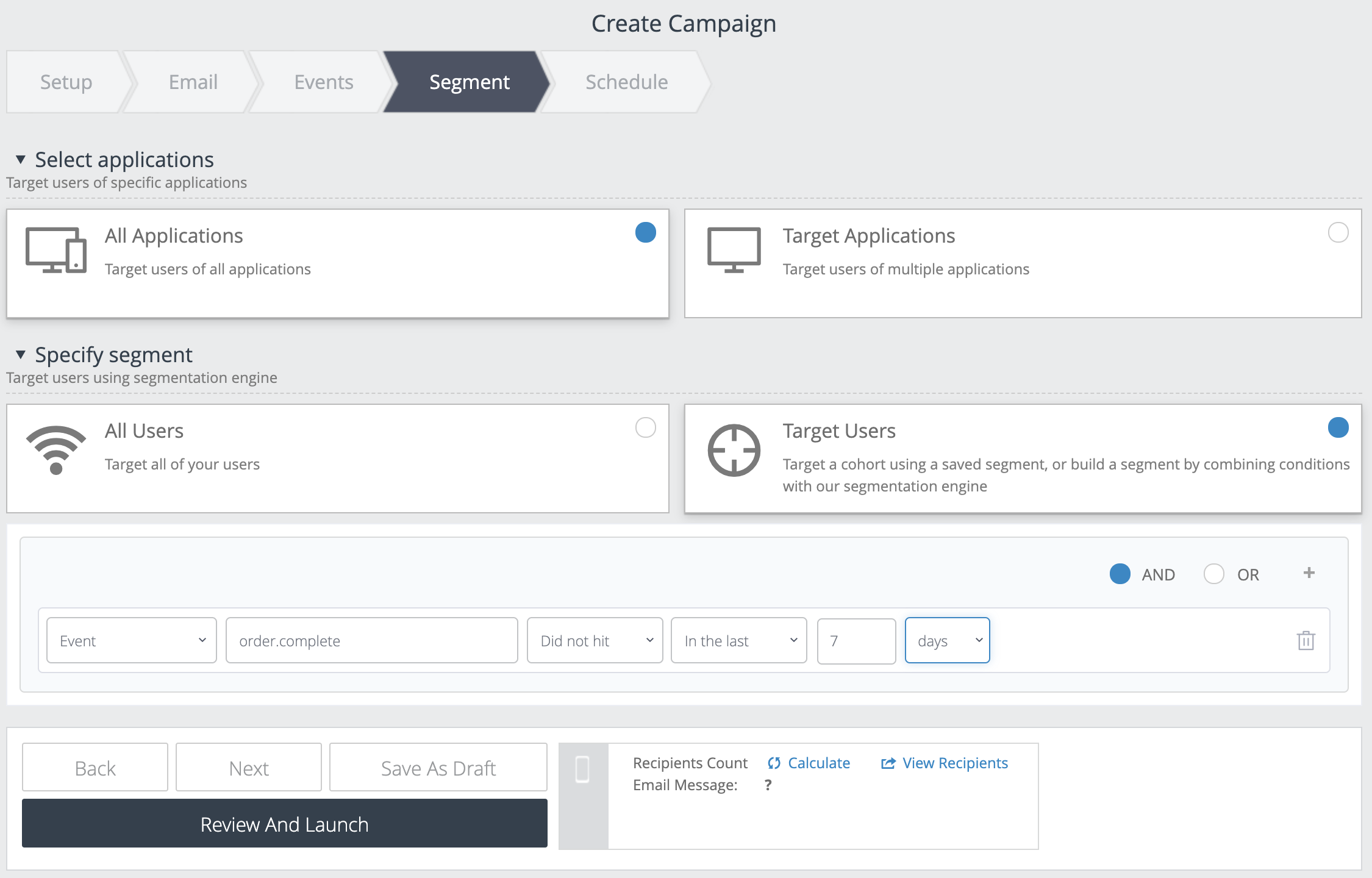
Task: Switch to the Email step tab
Action: click(x=193, y=82)
